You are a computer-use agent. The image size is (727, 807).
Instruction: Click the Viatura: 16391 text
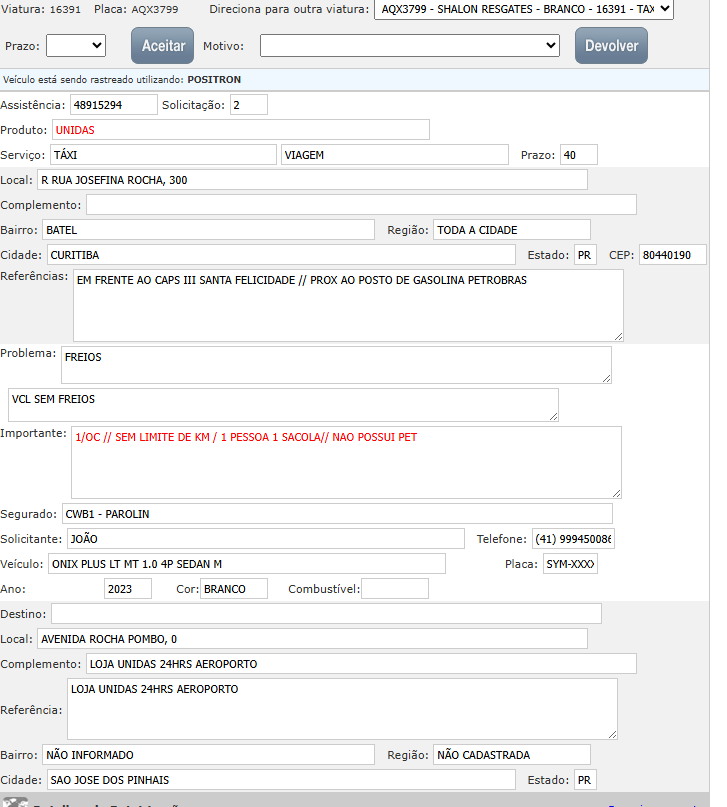(41, 9)
